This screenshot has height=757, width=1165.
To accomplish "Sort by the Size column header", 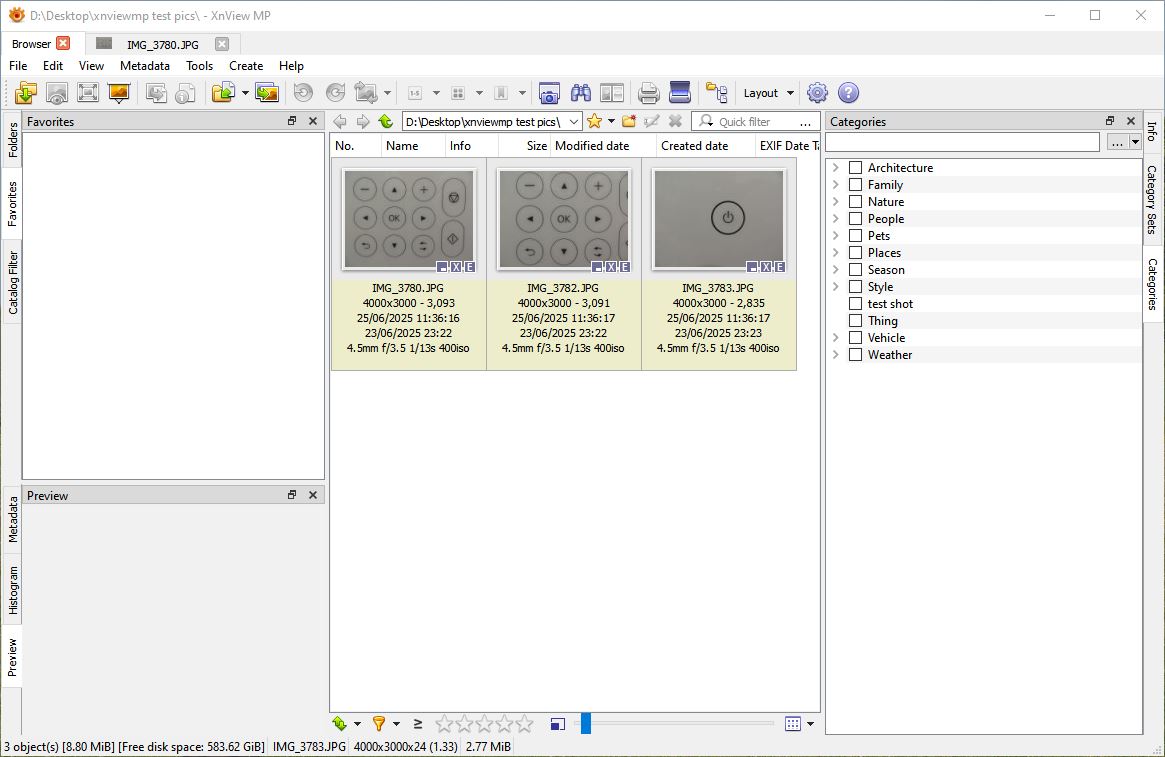I will pyautogui.click(x=525, y=146).
